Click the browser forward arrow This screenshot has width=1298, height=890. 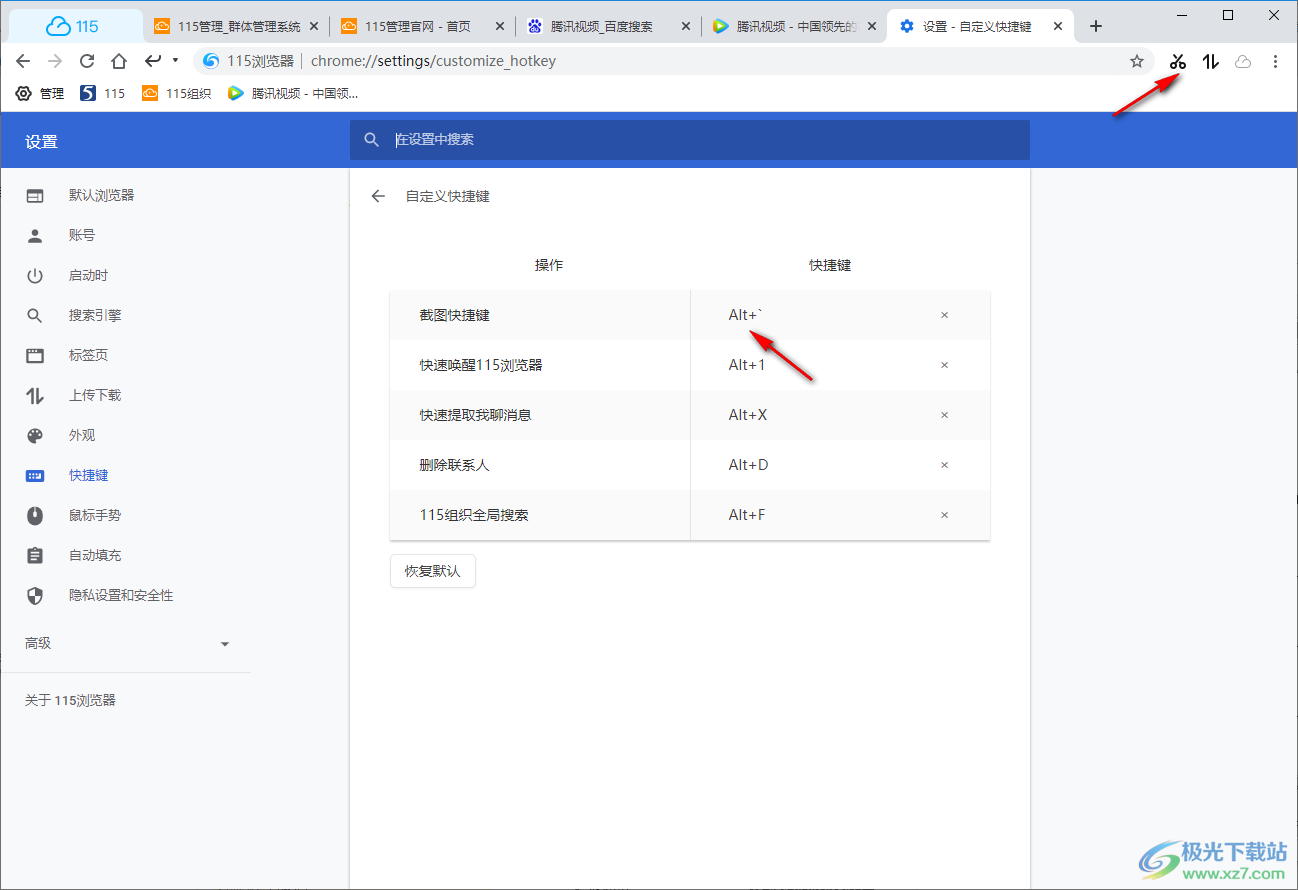55,61
